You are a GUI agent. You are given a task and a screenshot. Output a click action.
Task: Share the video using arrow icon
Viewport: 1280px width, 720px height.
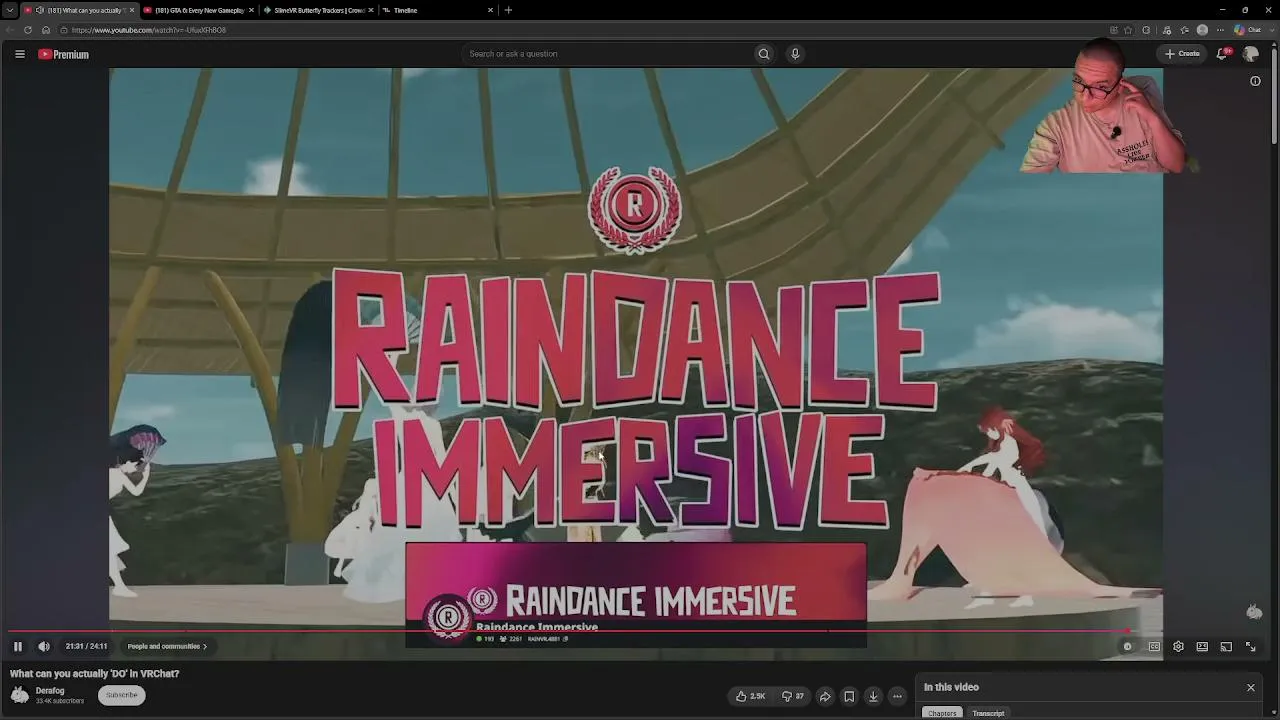[825, 696]
